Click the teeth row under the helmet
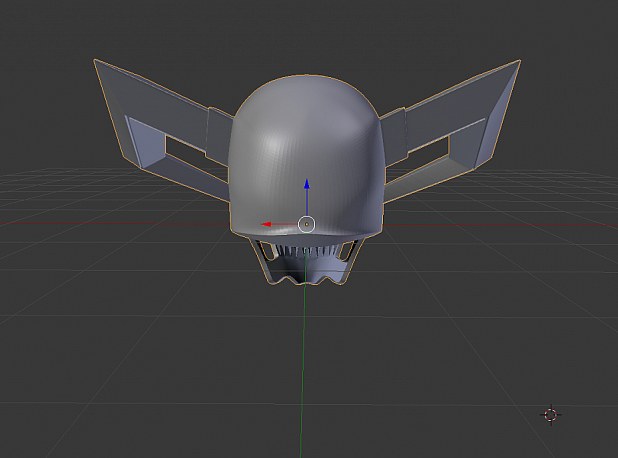Viewport: 618px width, 458px height. [307, 251]
